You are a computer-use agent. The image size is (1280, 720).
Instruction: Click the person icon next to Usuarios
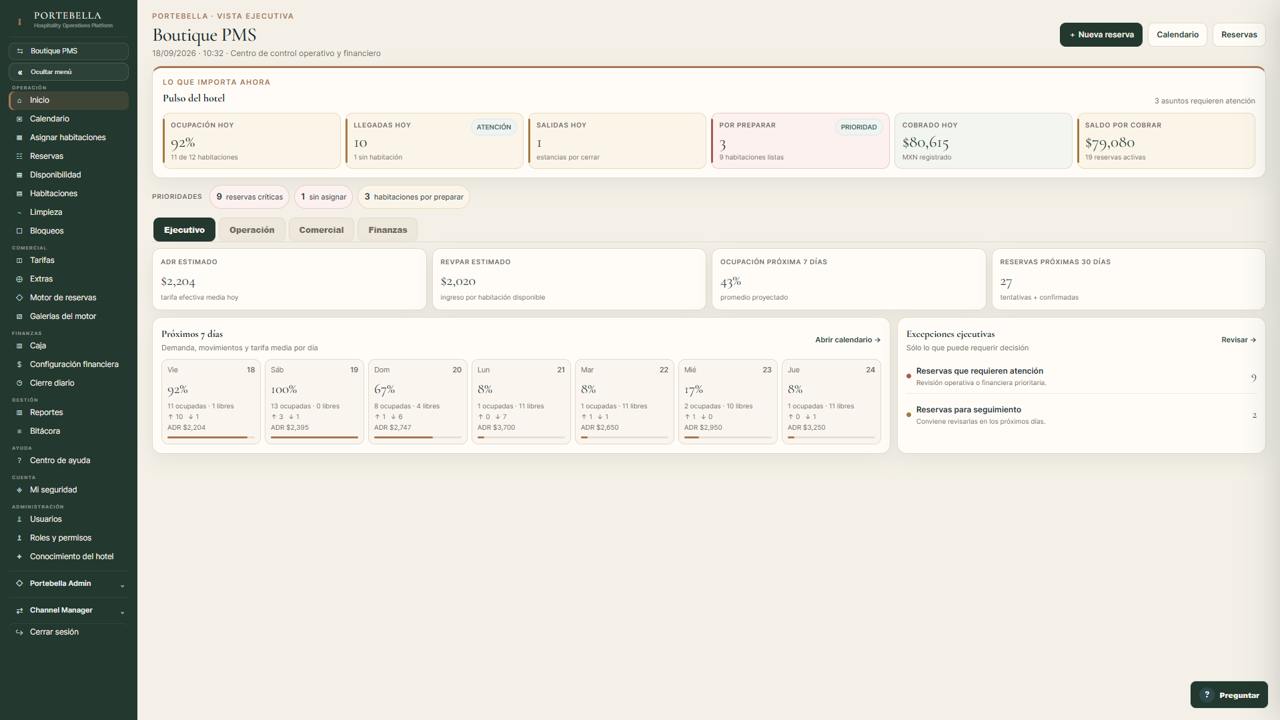click(x=19, y=519)
